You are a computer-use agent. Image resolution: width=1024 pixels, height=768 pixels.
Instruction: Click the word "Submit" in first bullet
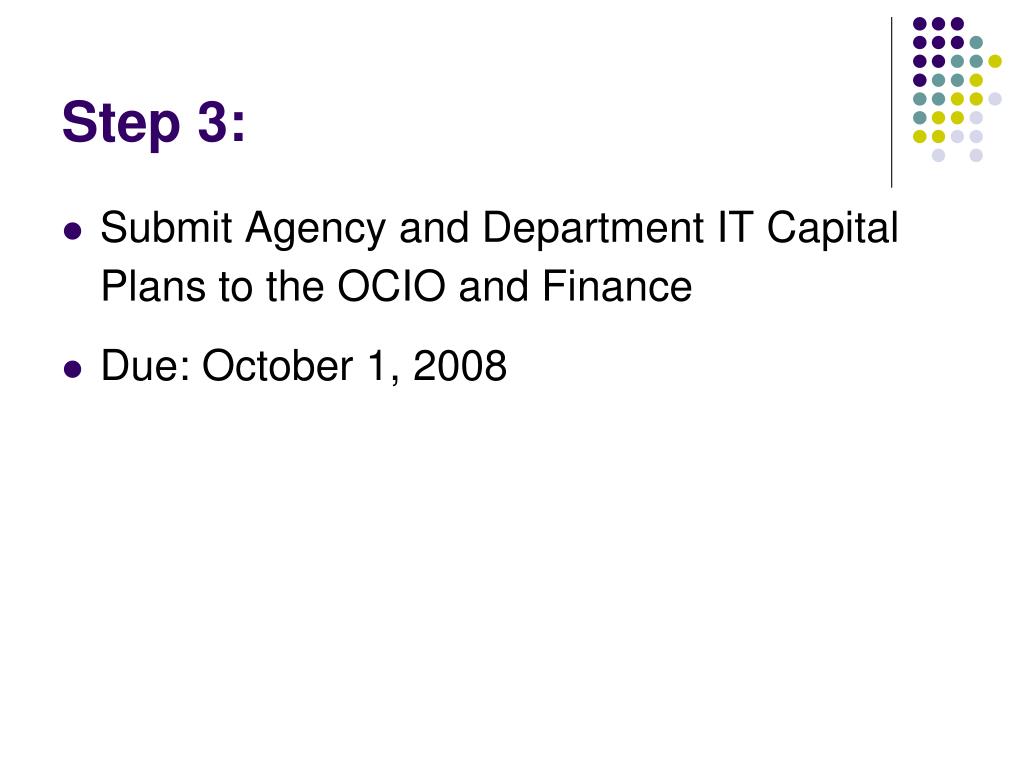pos(166,228)
